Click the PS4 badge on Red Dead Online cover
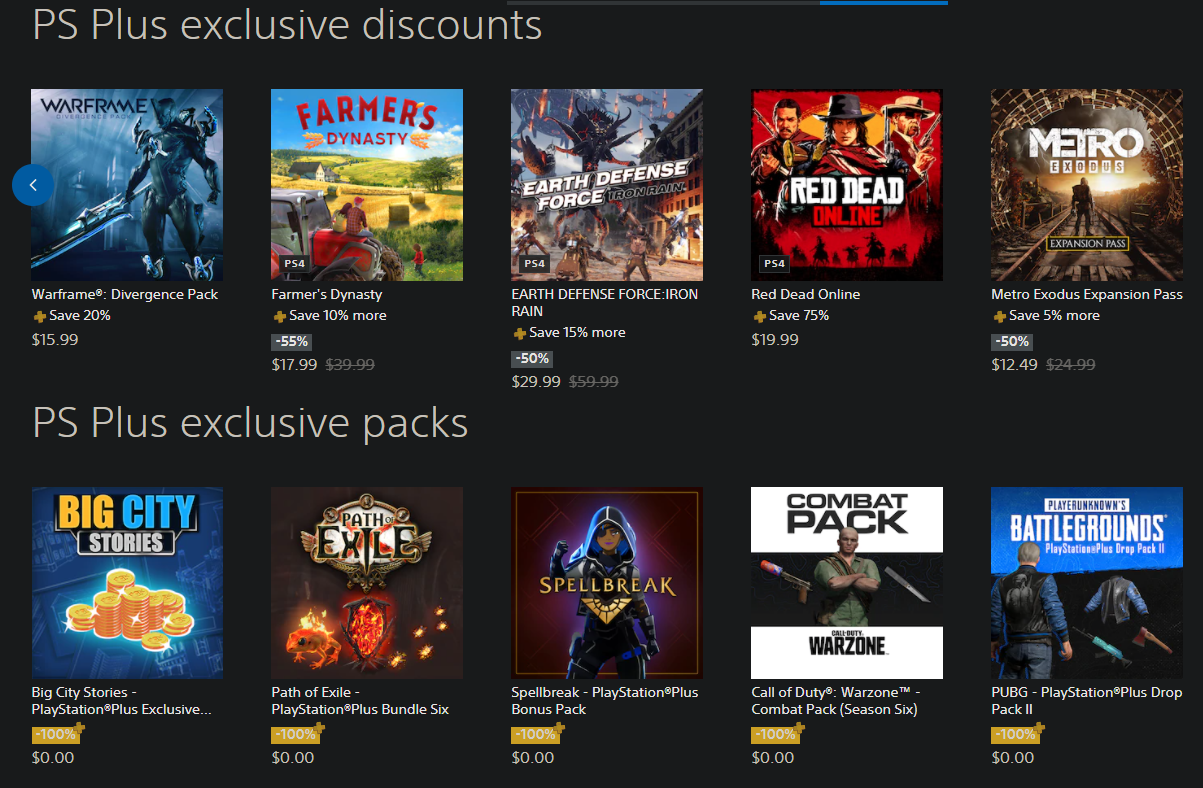Viewport: 1203px width, 788px height. (x=773, y=263)
